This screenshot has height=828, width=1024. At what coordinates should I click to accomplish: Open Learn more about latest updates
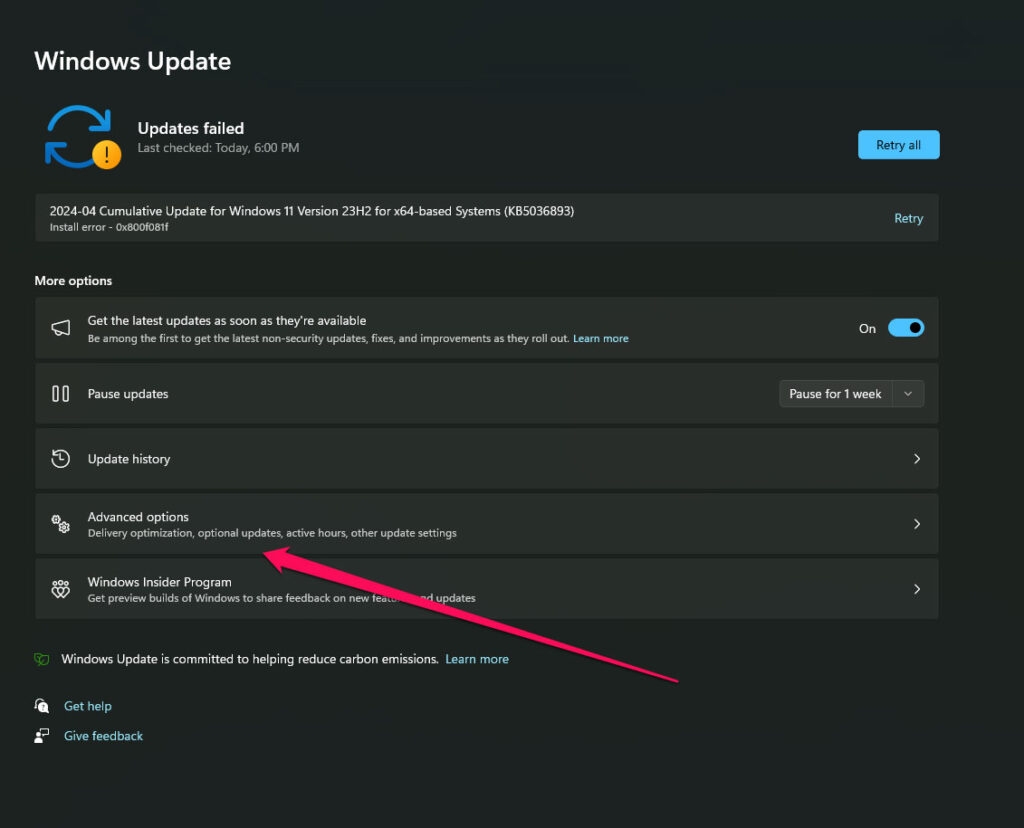pyautogui.click(x=601, y=338)
